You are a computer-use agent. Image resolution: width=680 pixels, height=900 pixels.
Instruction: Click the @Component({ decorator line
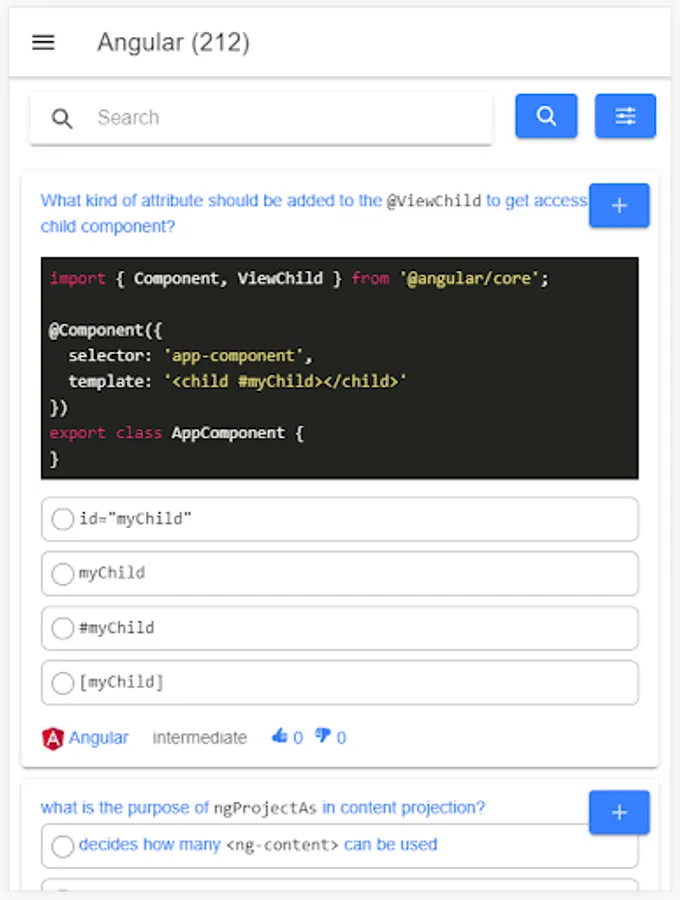click(x=106, y=330)
